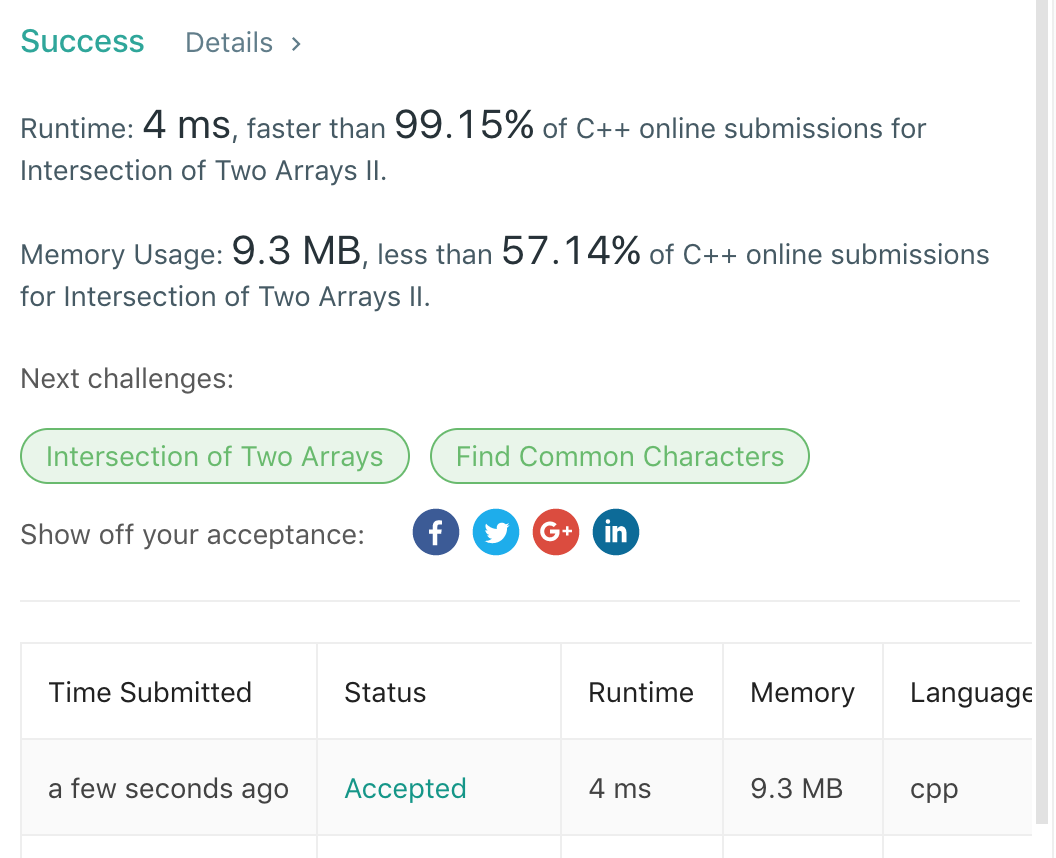Click the 99.15% runtime percentile text
This screenshot has width=1056, height=858.
tap(464, 126)
